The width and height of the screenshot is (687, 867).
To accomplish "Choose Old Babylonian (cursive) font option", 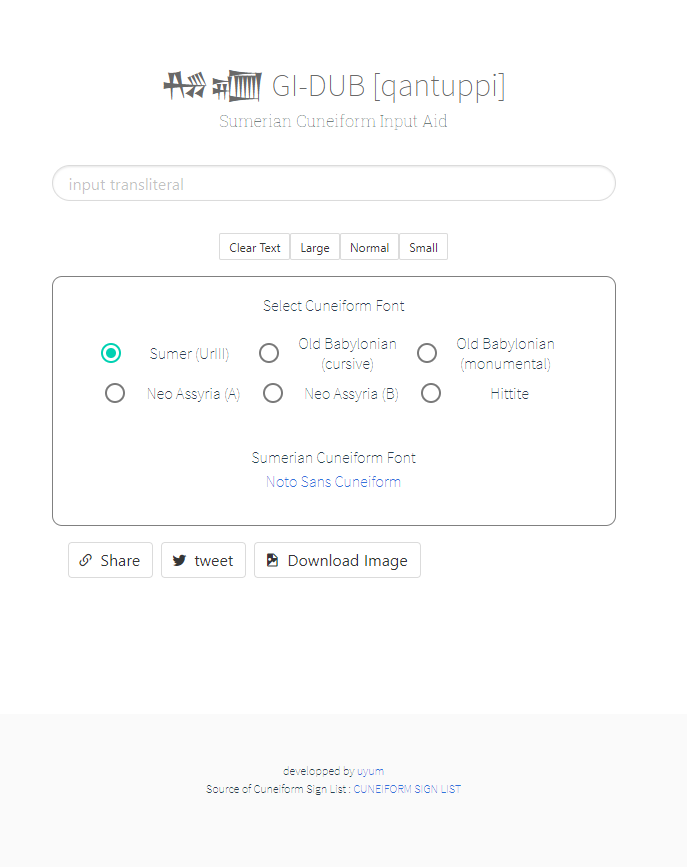I will point(269,353).
